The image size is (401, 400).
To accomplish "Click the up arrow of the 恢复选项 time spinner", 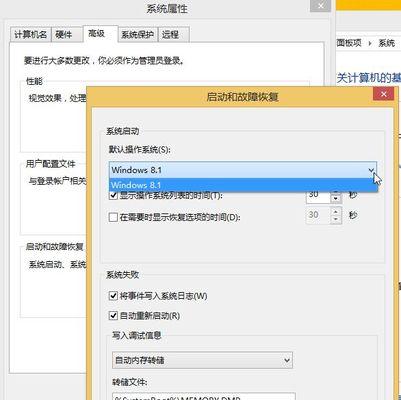I will [x=336, y=211].
